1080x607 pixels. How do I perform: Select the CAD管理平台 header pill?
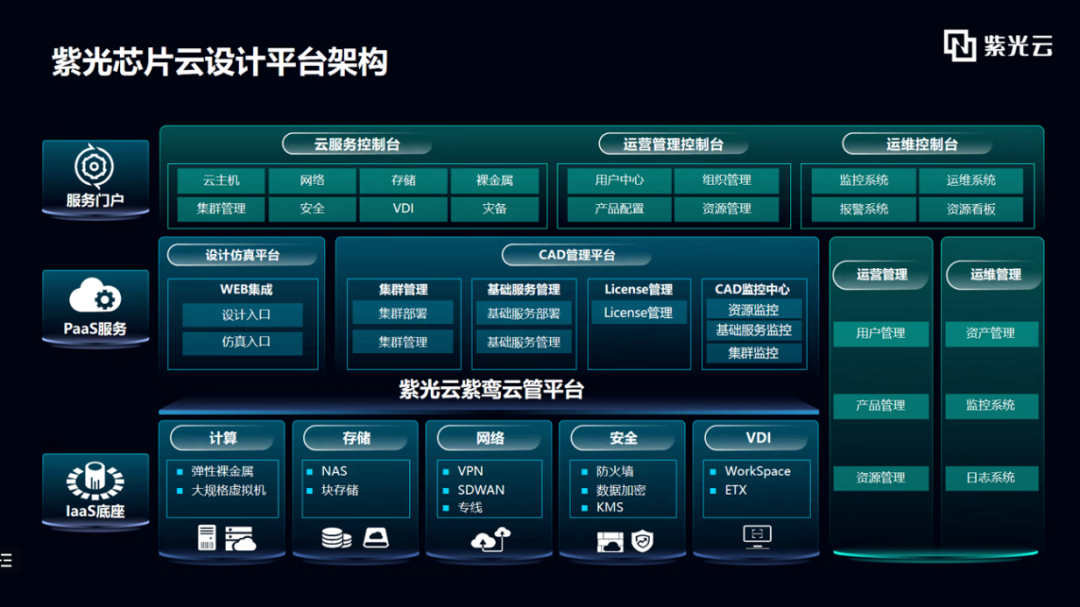tap(577, 255)
